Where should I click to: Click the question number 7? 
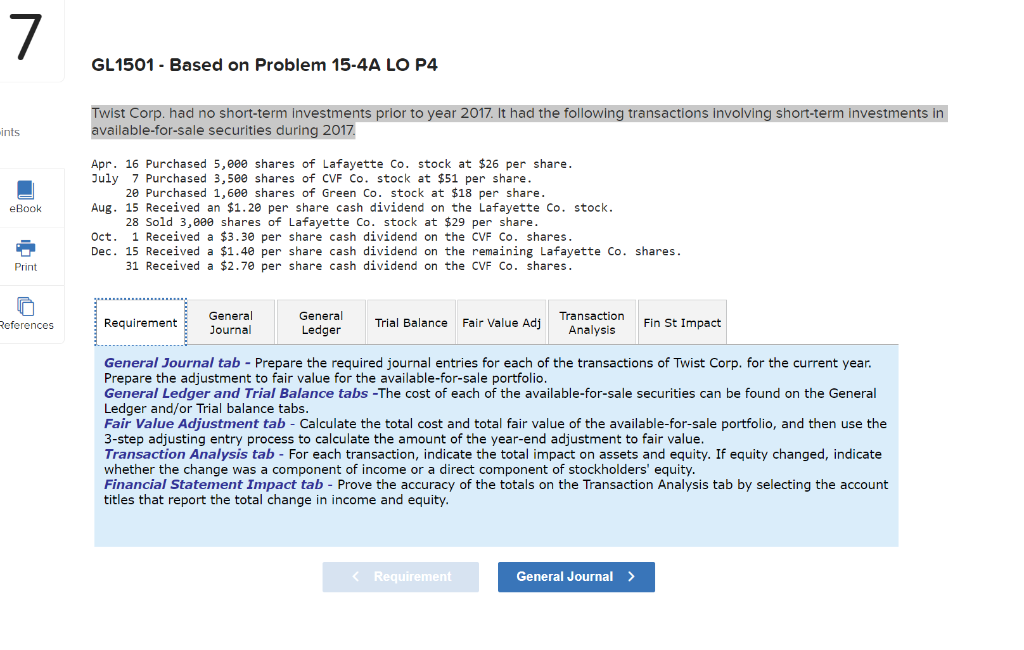[x=26, y=38]
